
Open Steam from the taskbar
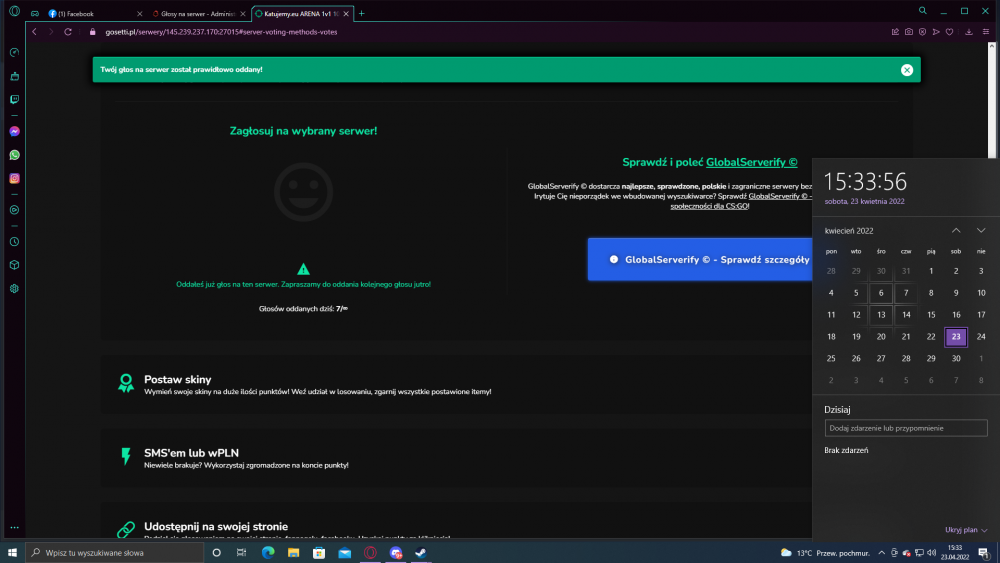421,553
